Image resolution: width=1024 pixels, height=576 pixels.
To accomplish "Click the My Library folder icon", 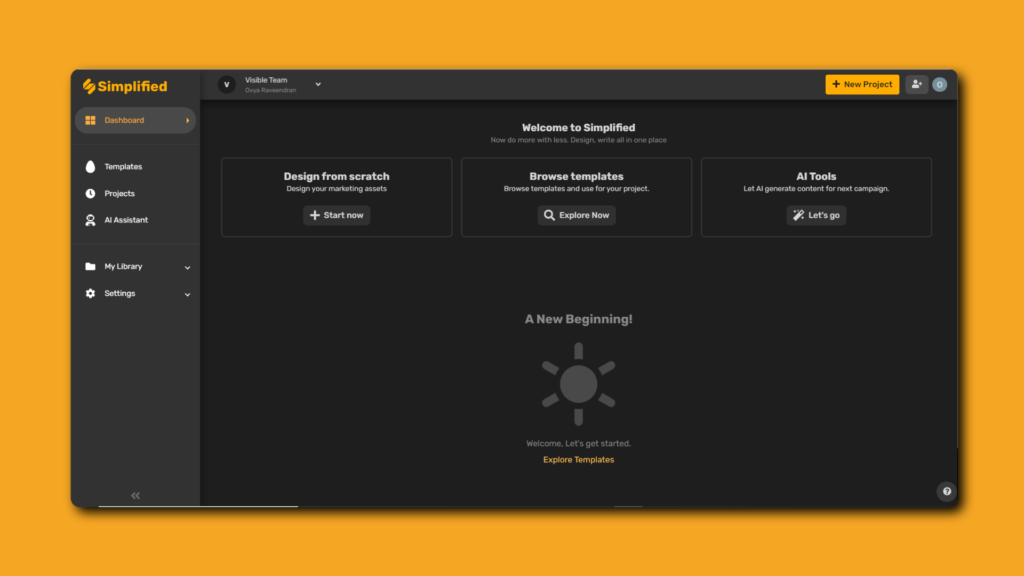I will (x=90, y=266).
